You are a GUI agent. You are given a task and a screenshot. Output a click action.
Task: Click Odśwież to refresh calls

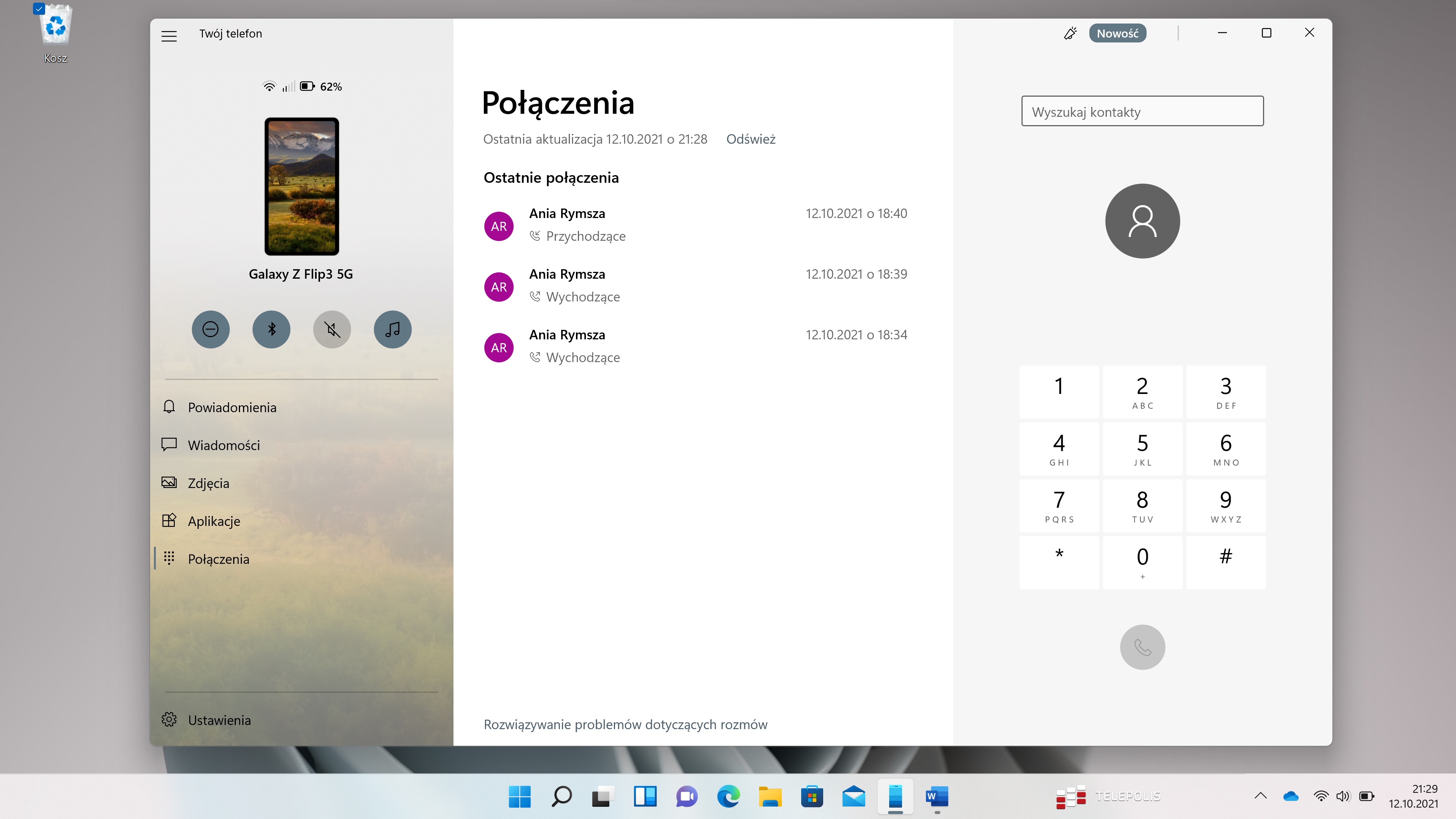click(751, 139)
